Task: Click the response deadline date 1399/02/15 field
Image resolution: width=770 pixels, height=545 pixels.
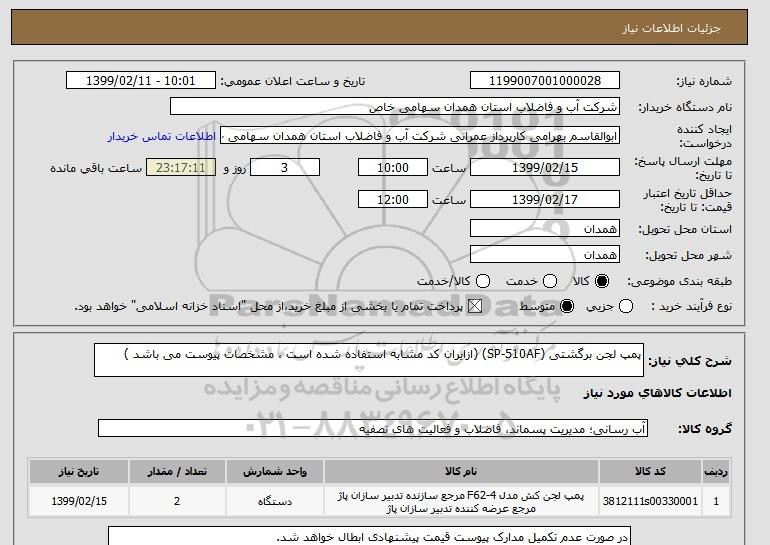Action: pyautogui.click(x=545, y=167)
